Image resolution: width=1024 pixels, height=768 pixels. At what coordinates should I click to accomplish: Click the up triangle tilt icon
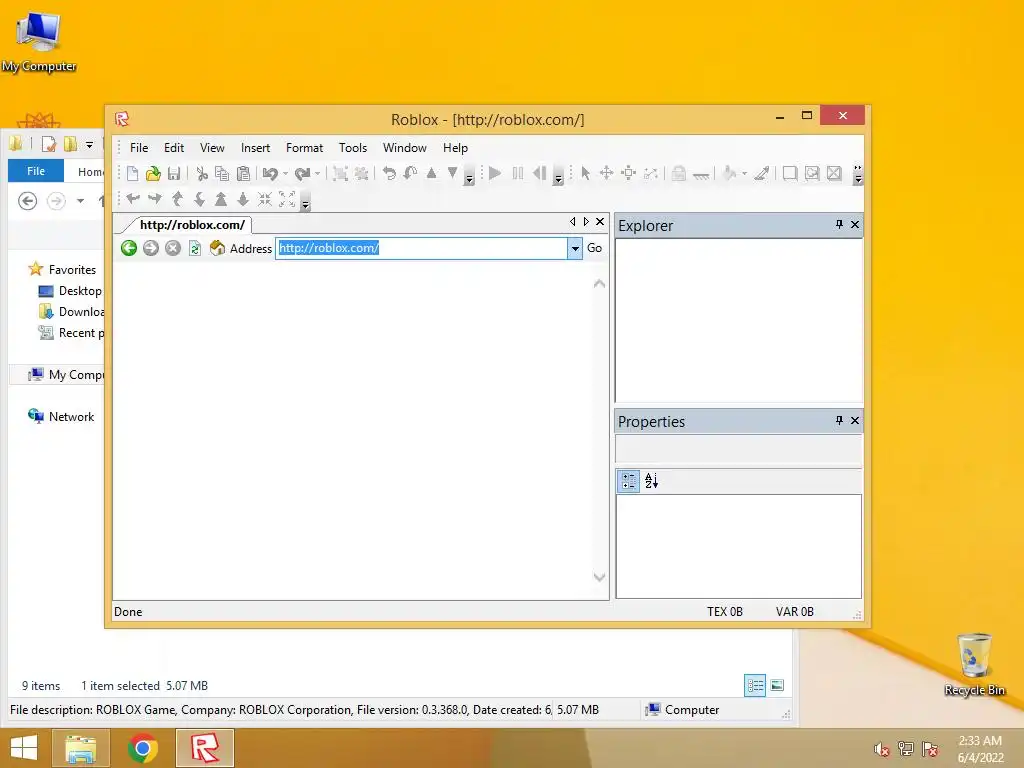pos(432,173)
